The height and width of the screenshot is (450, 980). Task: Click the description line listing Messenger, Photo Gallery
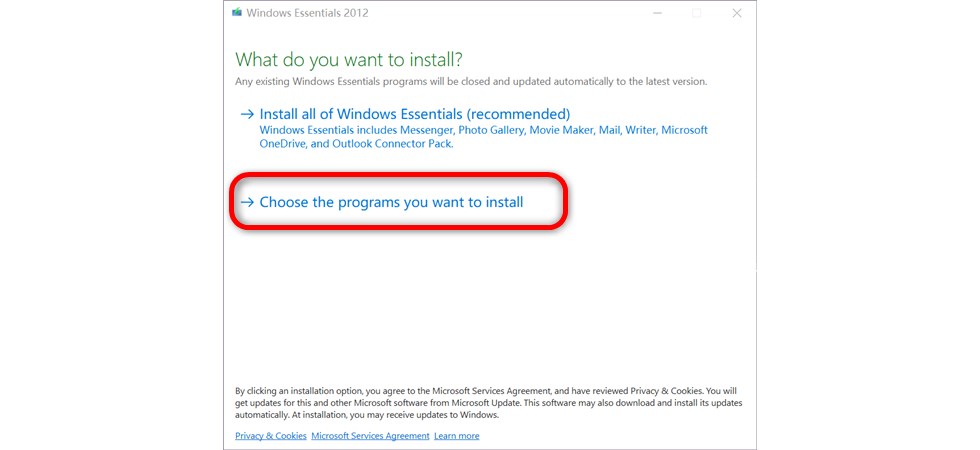click(484, 130)
